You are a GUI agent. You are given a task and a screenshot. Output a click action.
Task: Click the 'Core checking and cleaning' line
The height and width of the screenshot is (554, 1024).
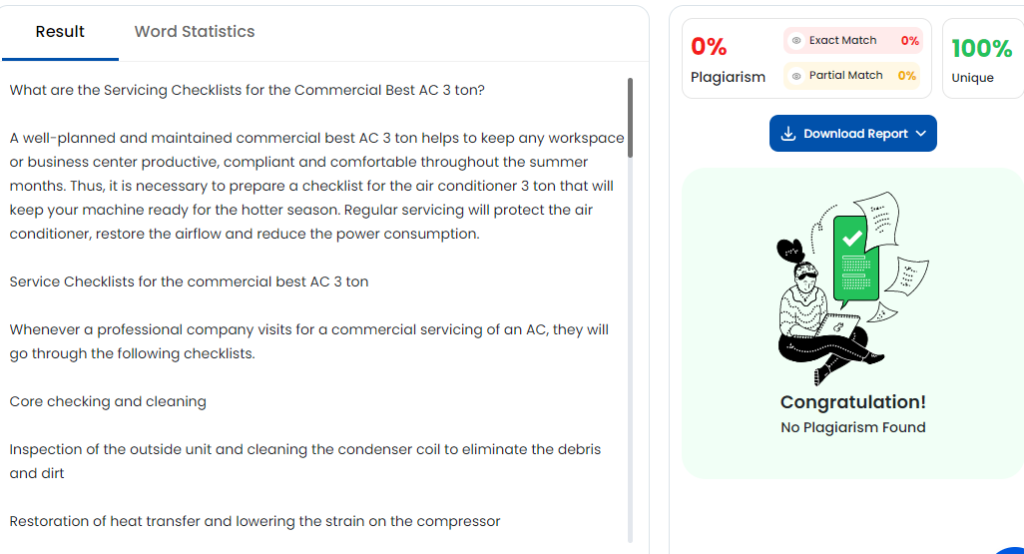coord(108,402)
